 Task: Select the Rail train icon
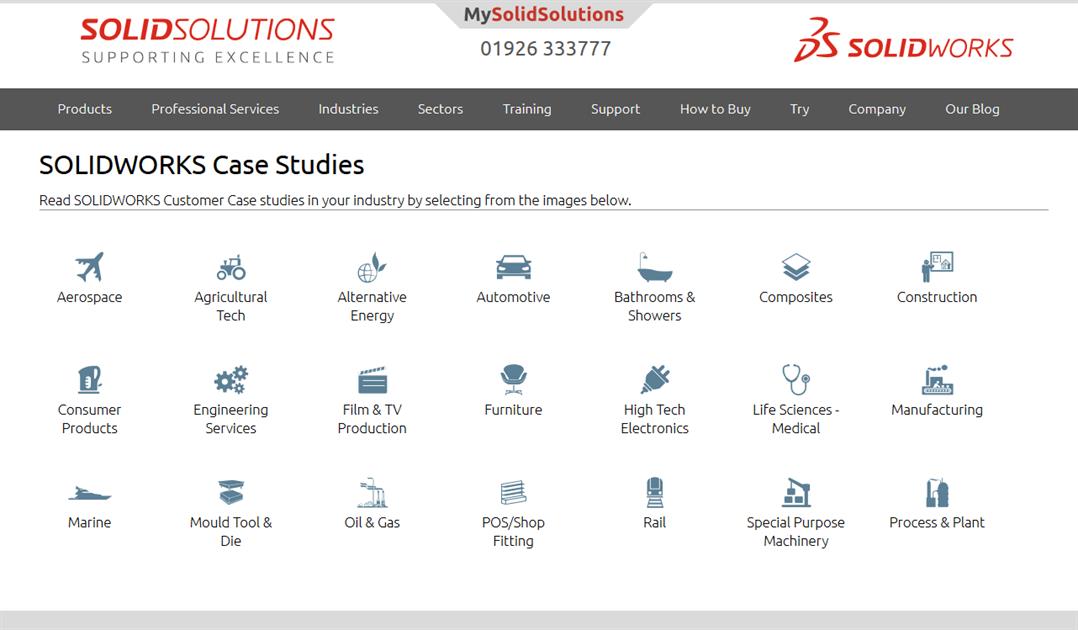654,490
